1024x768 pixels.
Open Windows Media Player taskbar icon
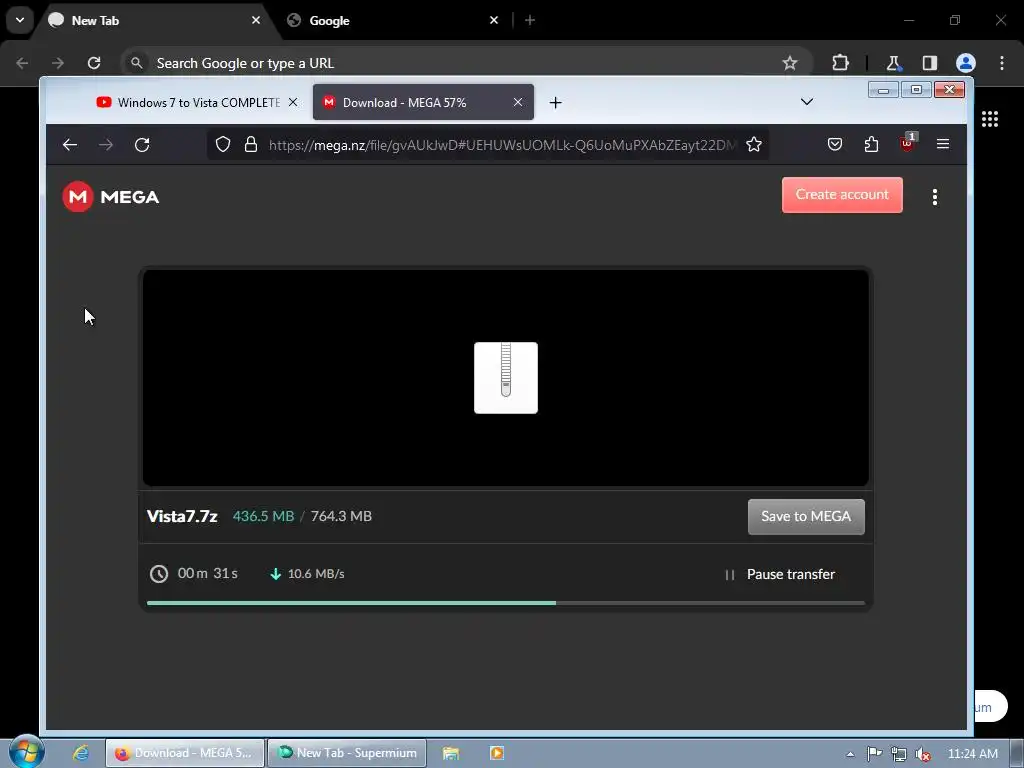pos(496,753)
